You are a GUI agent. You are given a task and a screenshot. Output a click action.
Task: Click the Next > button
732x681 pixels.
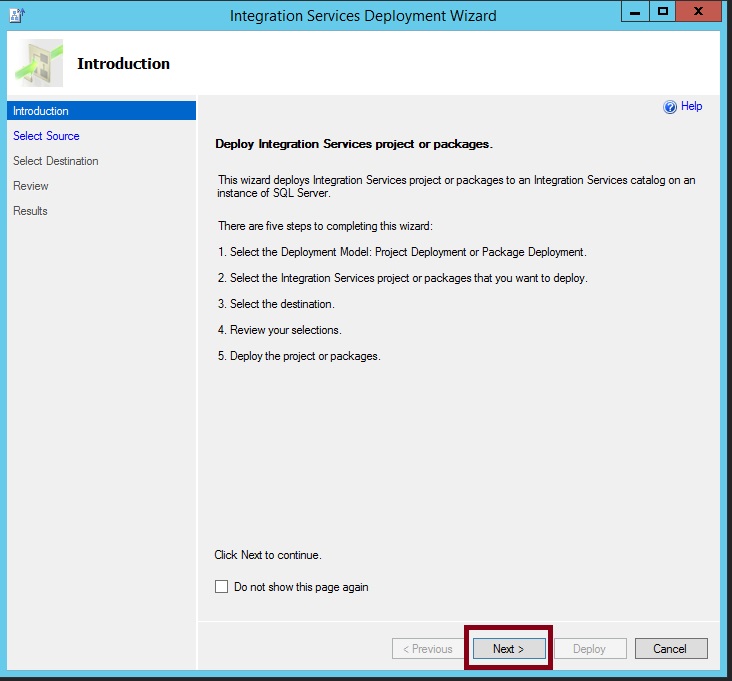coord(509,648)
